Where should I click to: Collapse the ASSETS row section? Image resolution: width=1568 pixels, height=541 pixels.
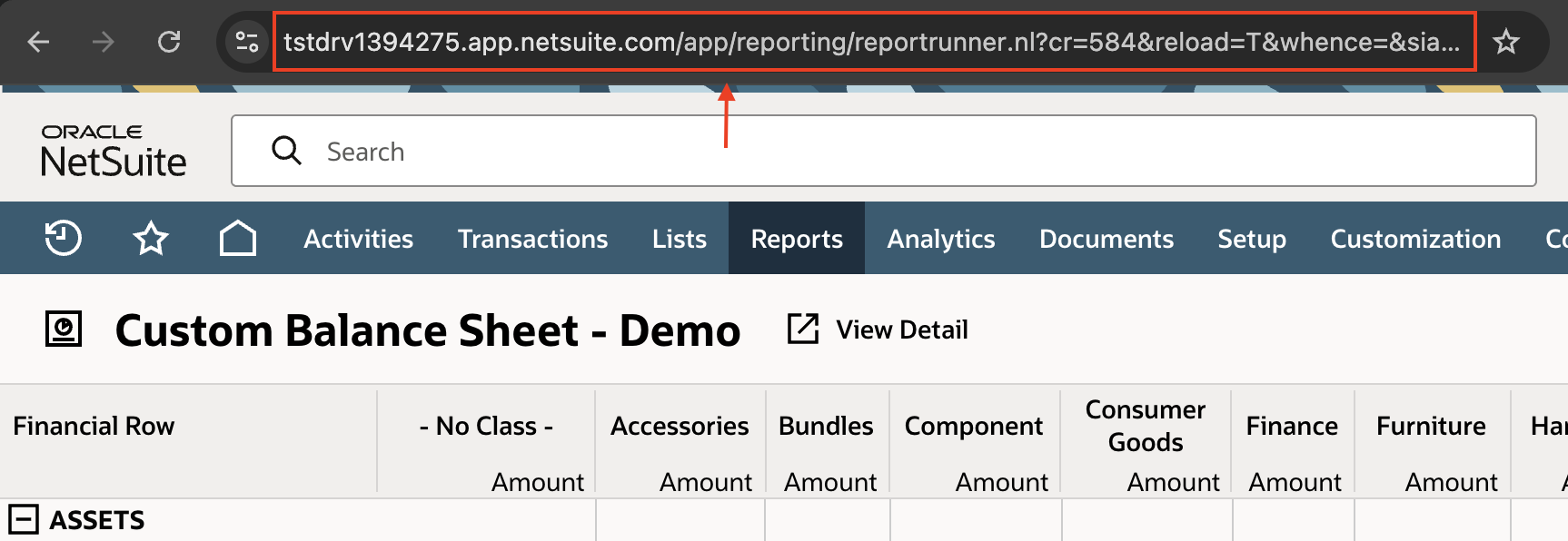(24, 520)
